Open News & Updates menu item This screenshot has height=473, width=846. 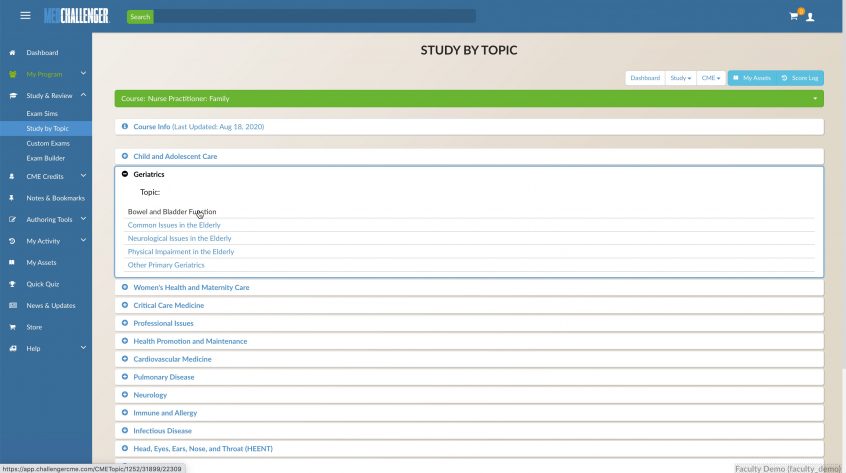[51, 305]
